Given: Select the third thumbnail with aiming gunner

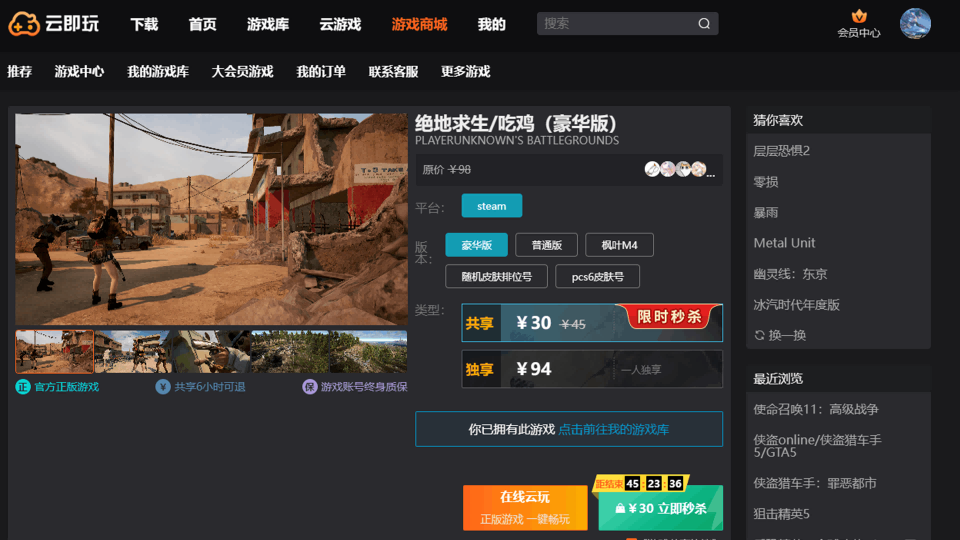Looking at the screenshot, I should tap(211, 352).
